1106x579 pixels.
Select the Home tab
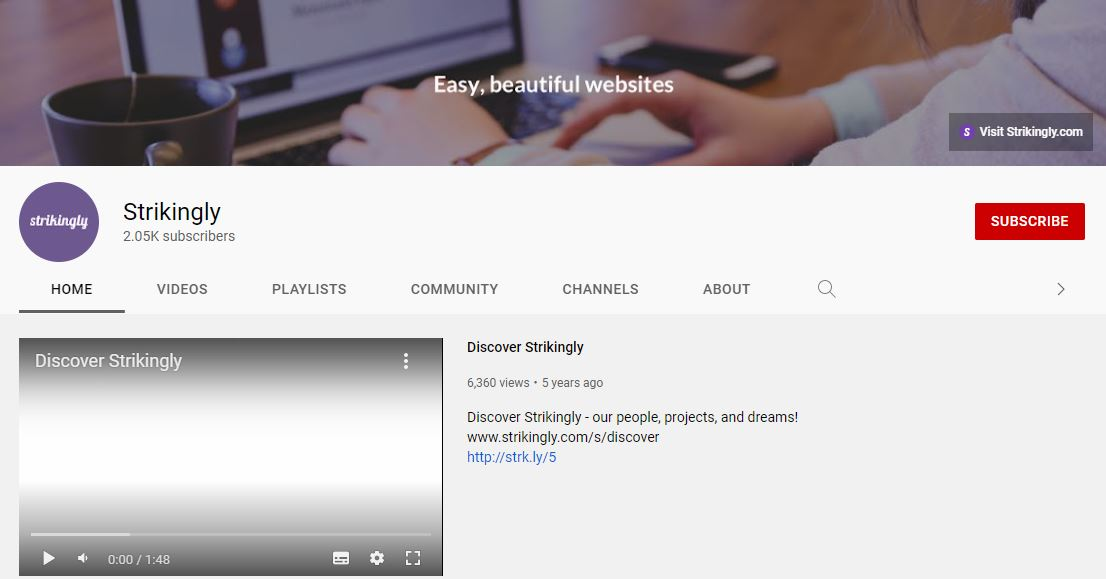click(x=72, y=289)
